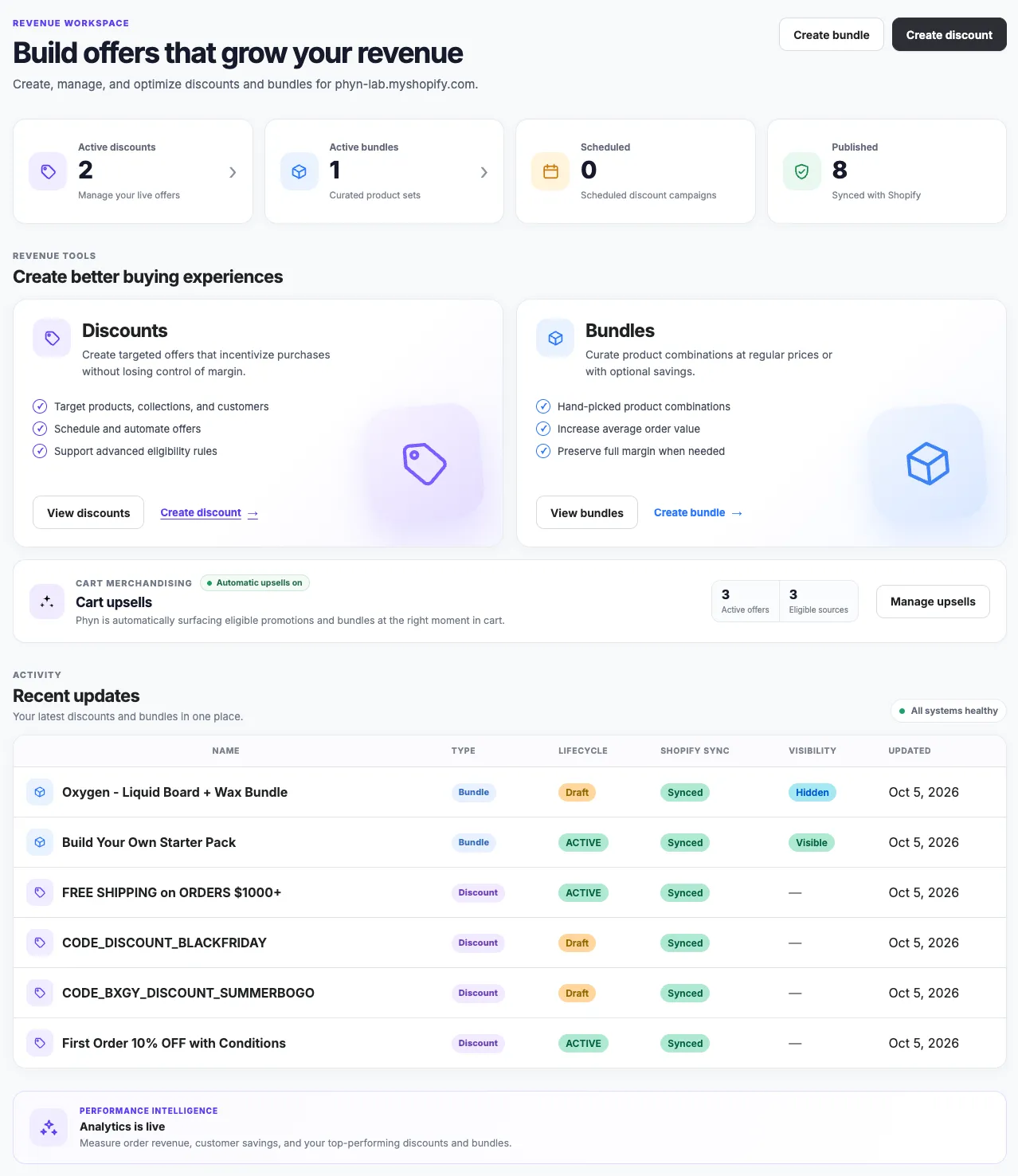Open Active bundles card chevron
The width and height of the screenshot is (1018, 1176).
click(484, 172)
